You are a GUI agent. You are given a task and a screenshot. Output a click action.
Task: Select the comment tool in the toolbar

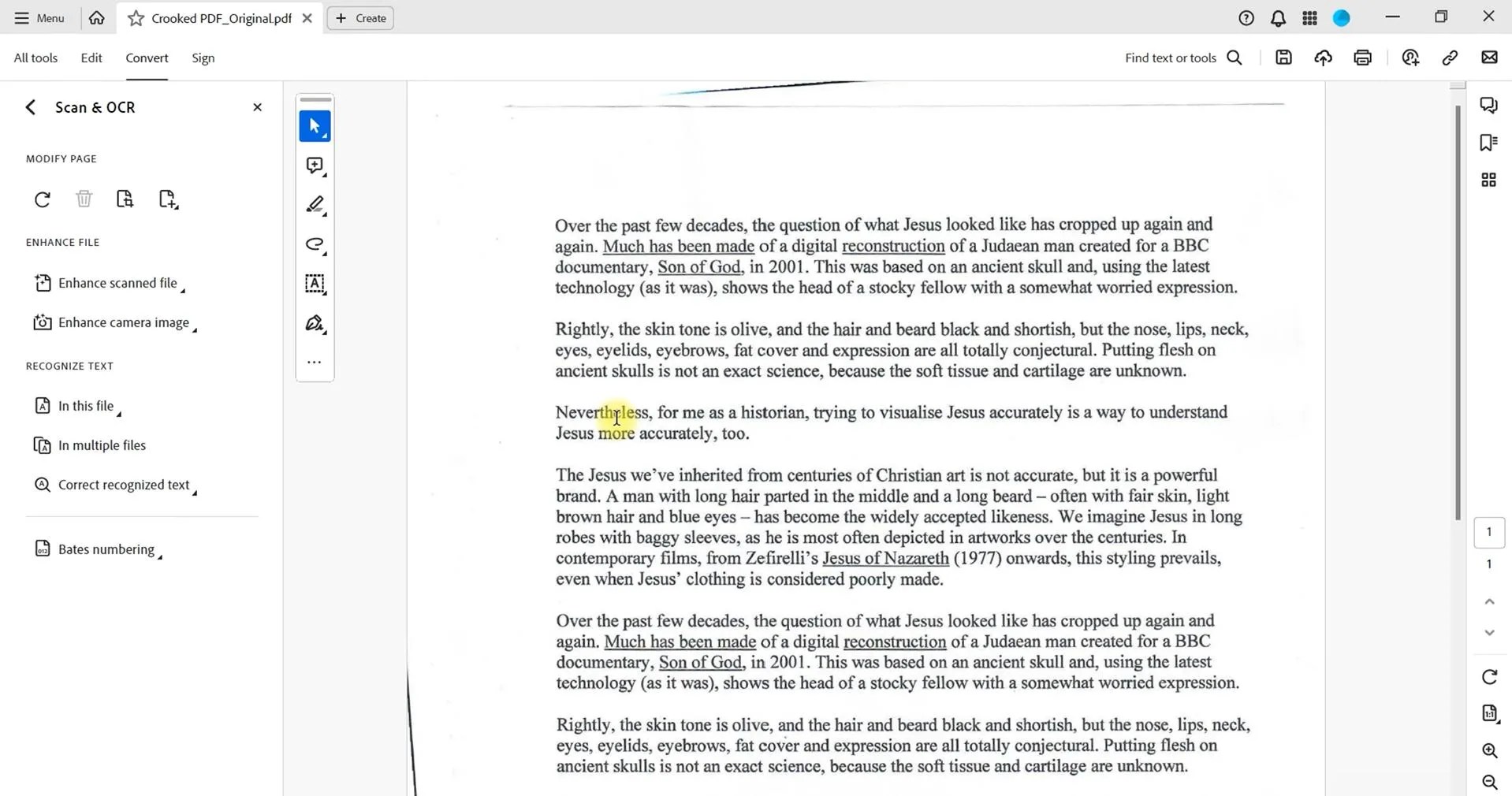pos(314,166)
